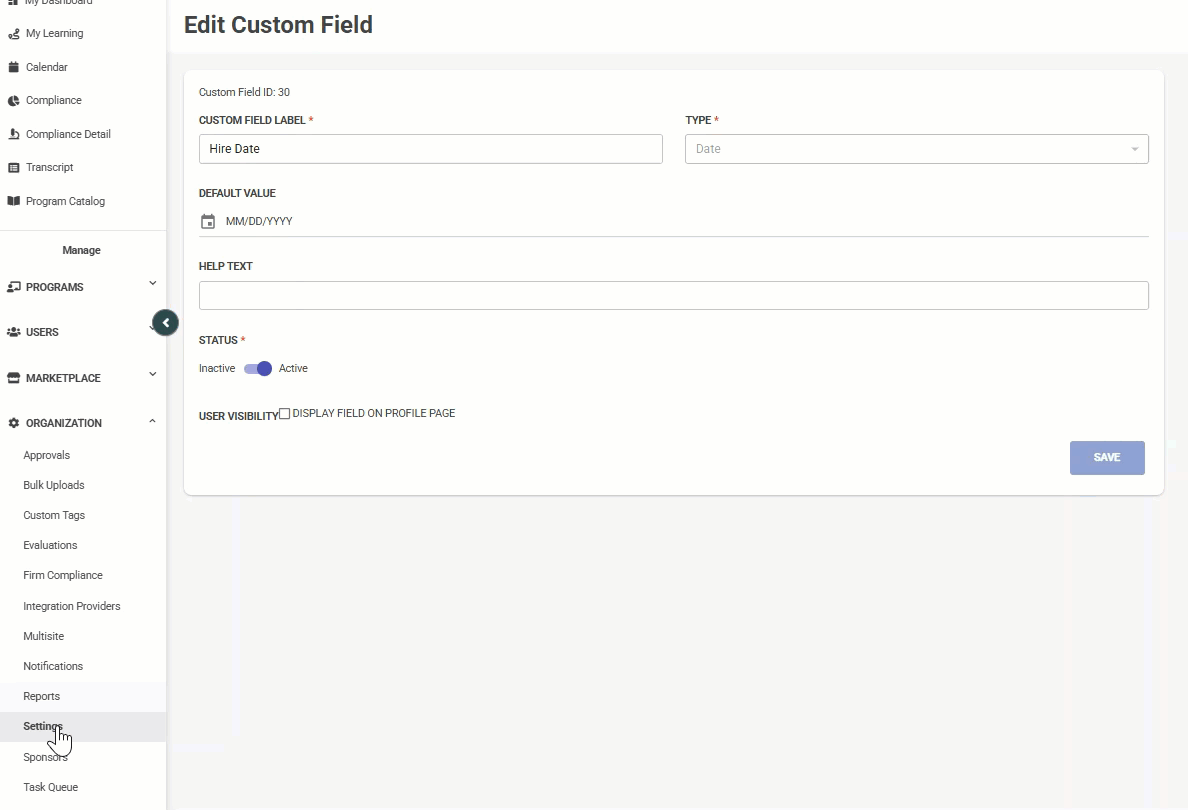The height and width of the screenshot is (810, 1188).
Task: Click the My Learning sidebar icon
Action: coord(14,34)
